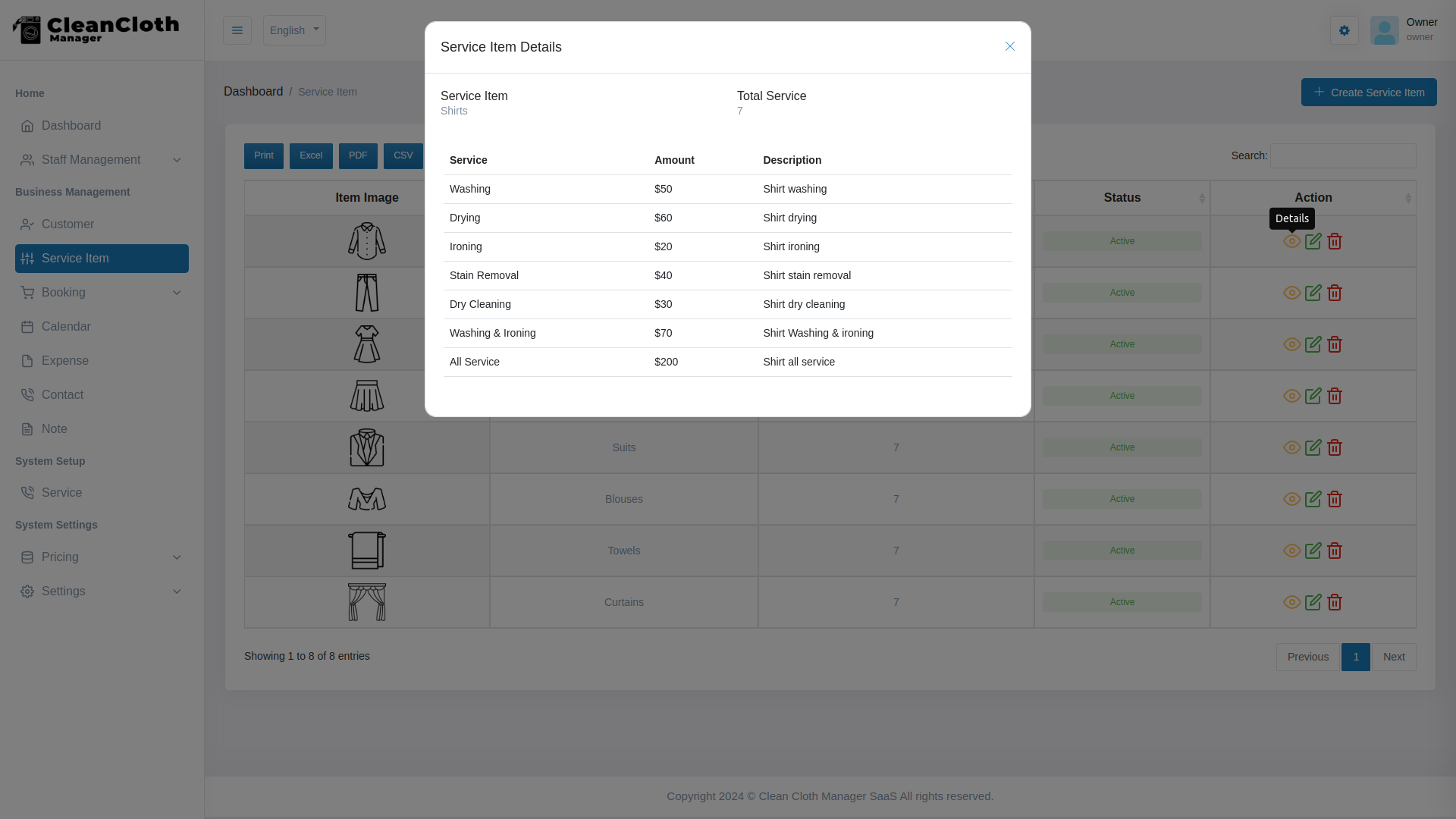Show details via the eye icon on Towels row

(x=1291, y=551)
